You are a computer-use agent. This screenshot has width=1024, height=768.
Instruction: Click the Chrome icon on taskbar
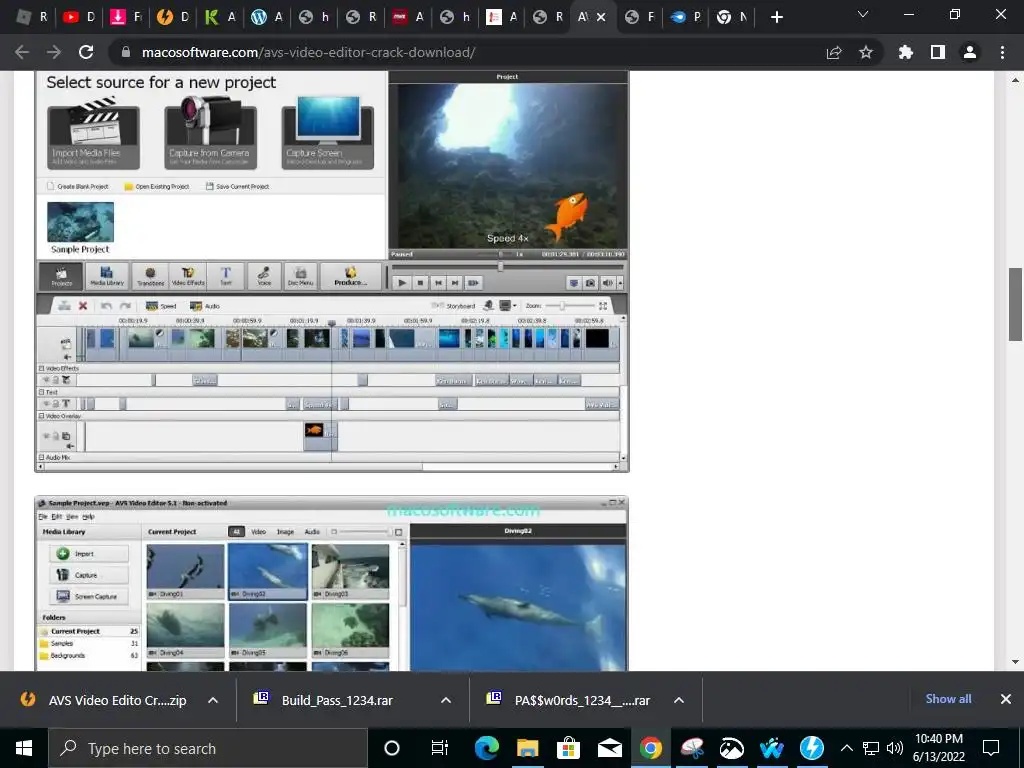pos(650,748)
